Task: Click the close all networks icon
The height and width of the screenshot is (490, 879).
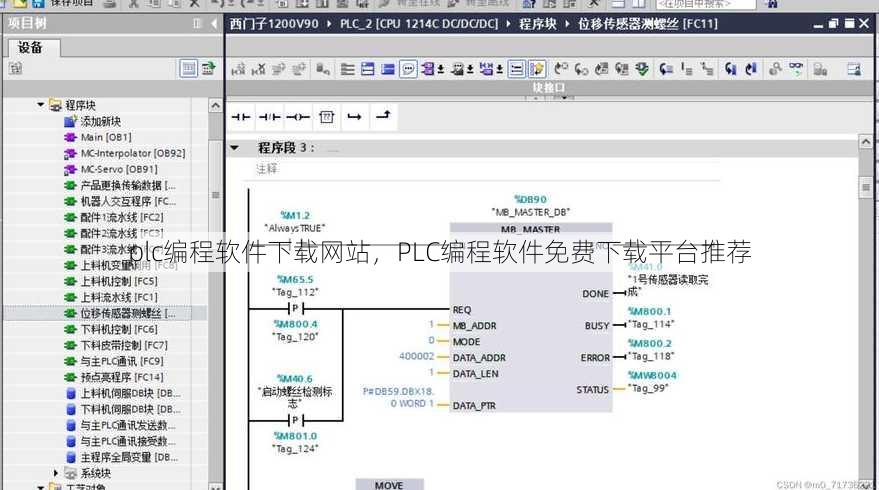Action: pyautogui.click(x=388, y=70)
